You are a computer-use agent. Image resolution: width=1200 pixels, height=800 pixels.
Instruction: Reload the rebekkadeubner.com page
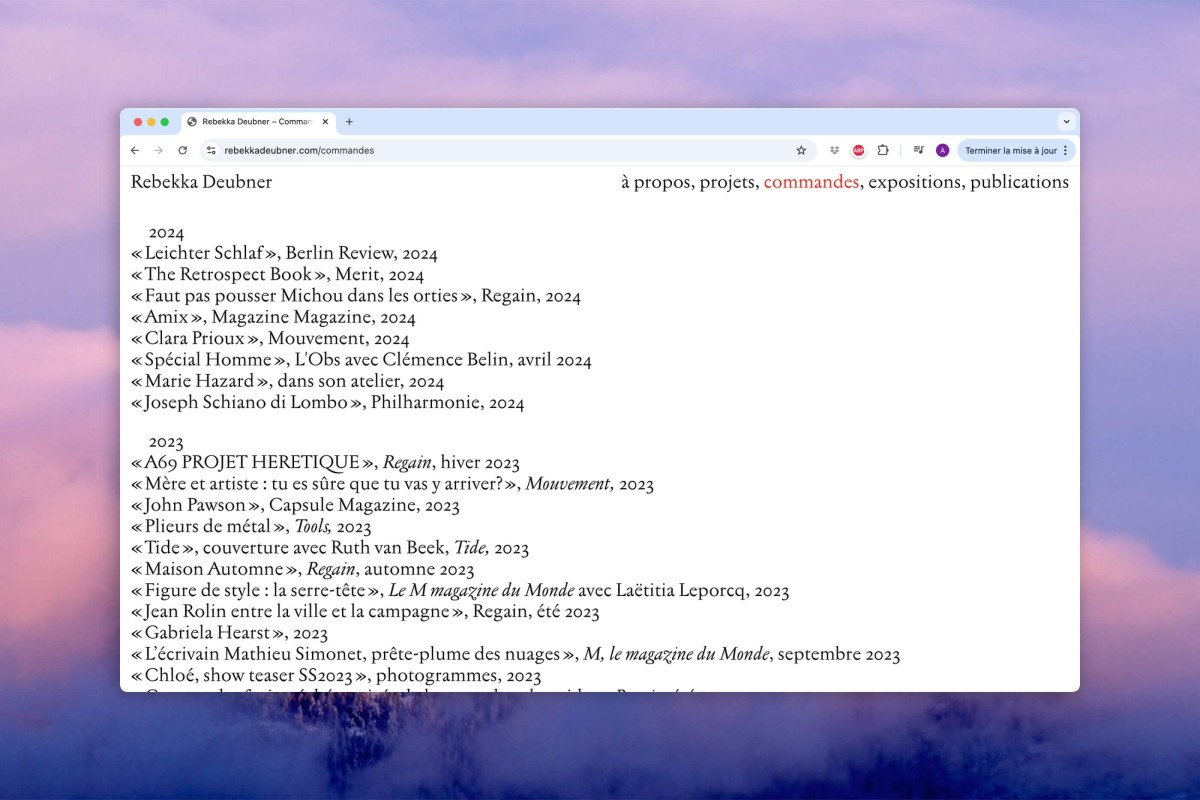coord(182,150)
